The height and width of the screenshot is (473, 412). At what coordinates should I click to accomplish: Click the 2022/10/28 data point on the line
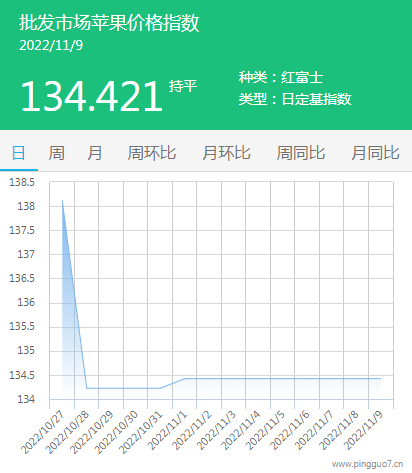pyautogui.click(x=87, y=388)
